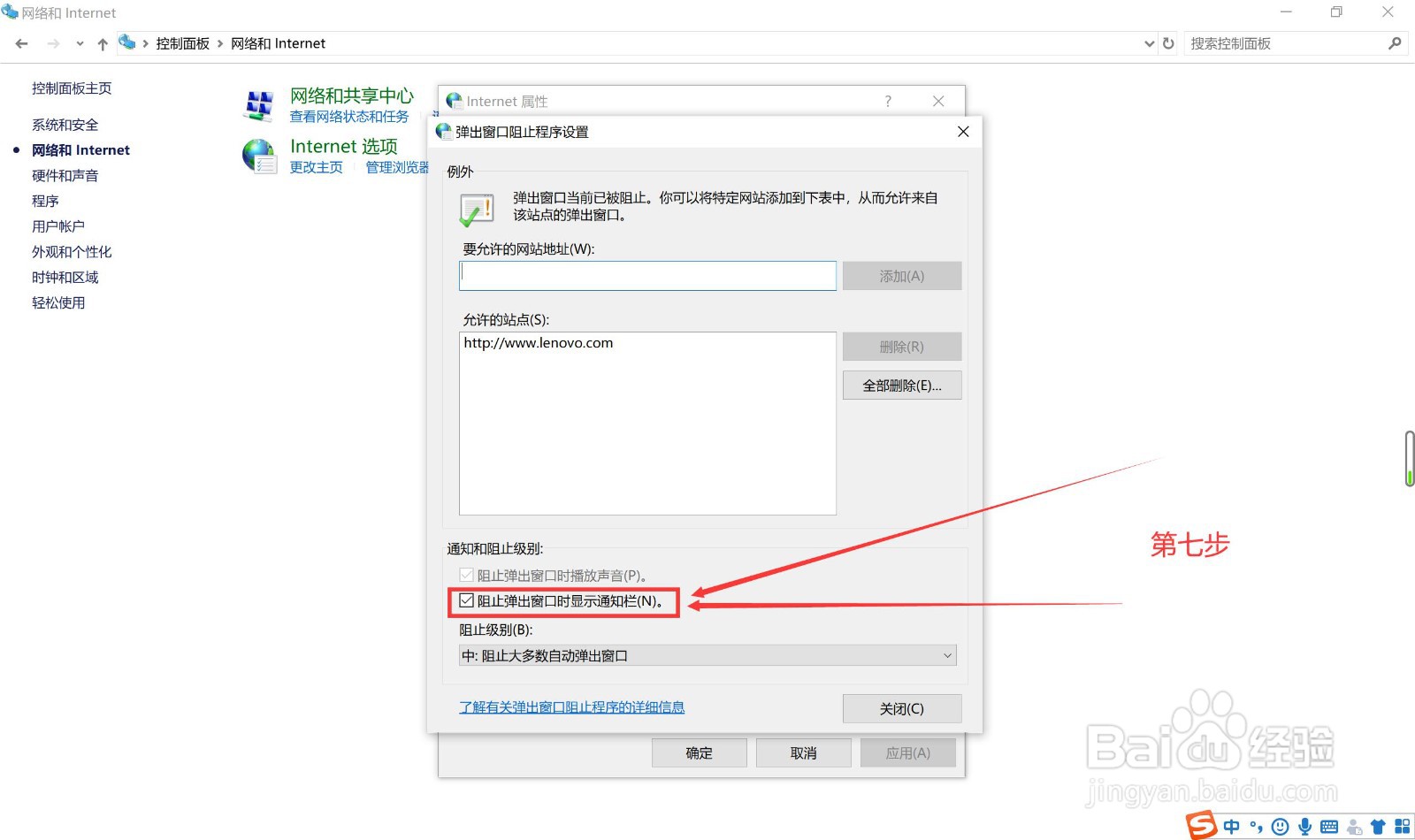Uncheck 阻止弹出窗口时显示通知栏(N)
This screenshot has width=1415, height=840.
tap(467, 601)
